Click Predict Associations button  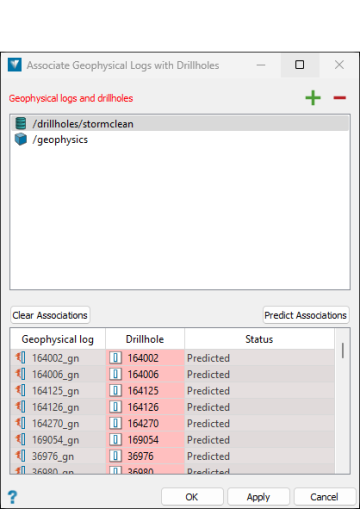(x=306, y=315)
